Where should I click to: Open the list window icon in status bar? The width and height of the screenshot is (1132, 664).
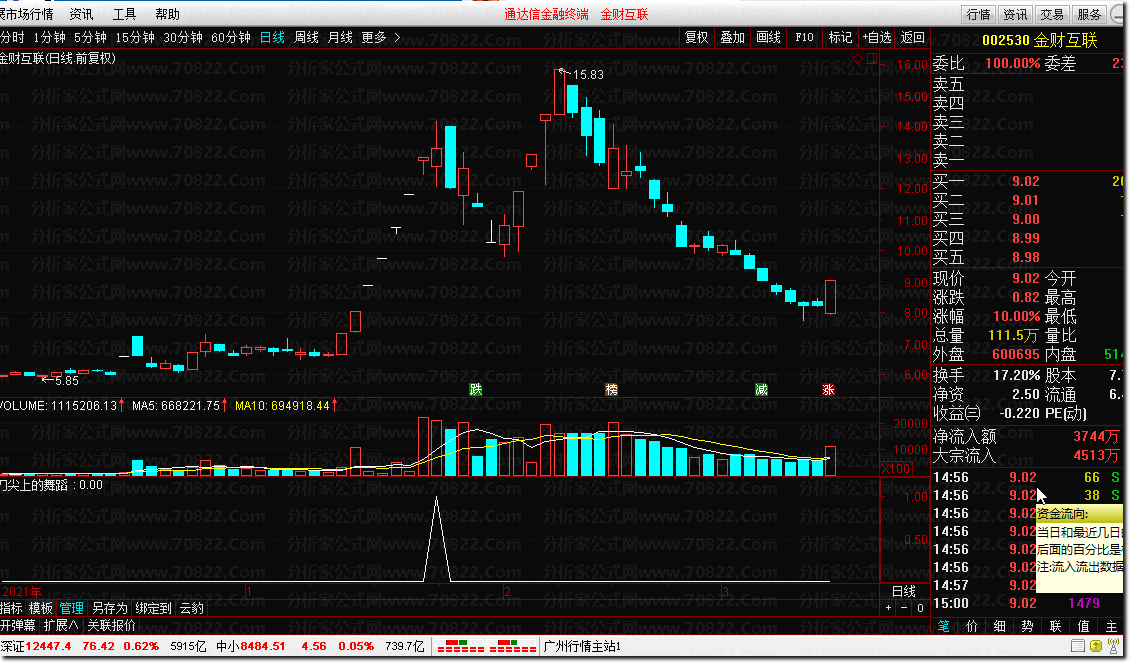(1078, 646)
